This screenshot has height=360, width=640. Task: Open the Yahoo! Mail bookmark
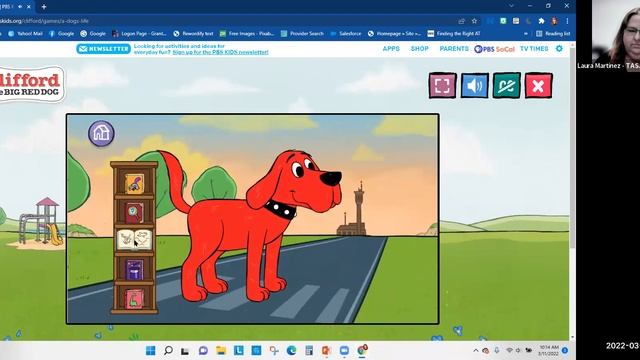pos(25,33)
